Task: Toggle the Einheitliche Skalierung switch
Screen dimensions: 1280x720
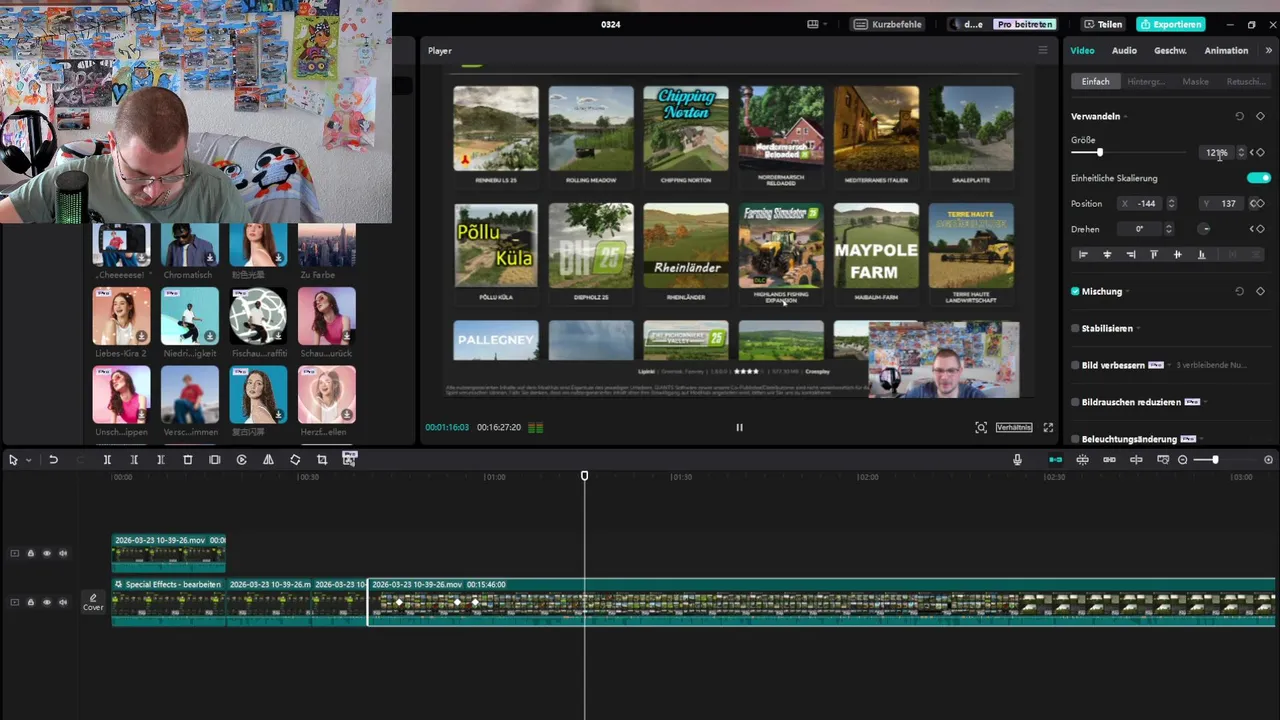Action: [1259, 178]
